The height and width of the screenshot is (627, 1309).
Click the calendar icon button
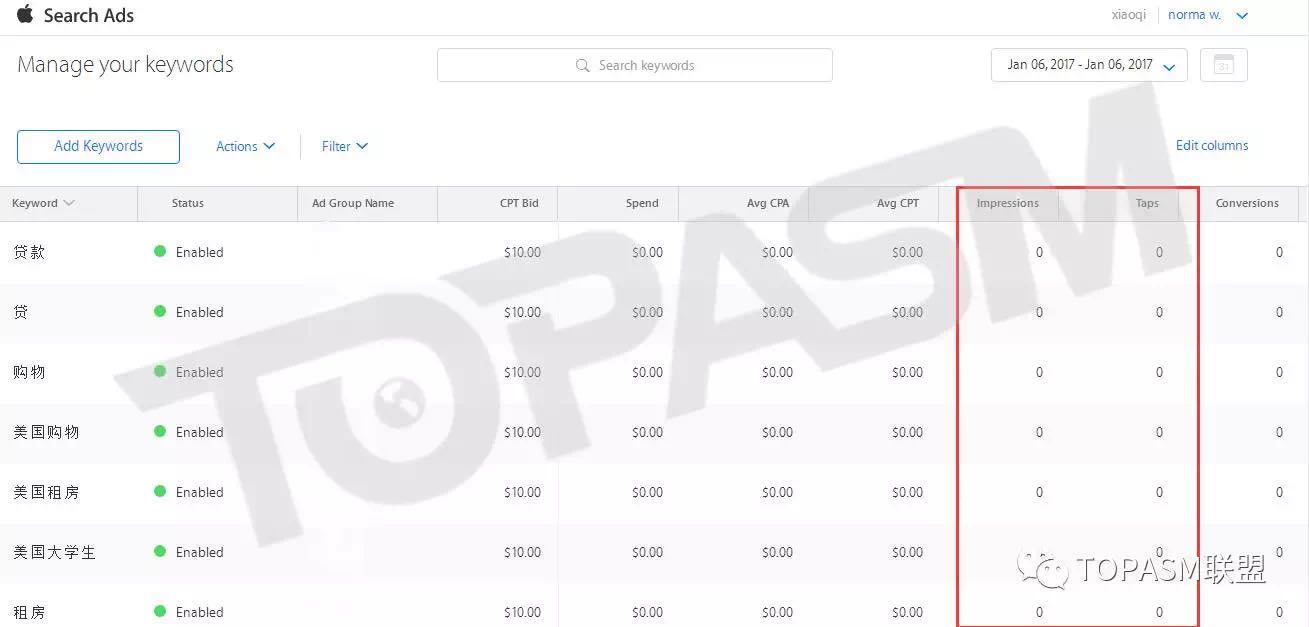1223,65
